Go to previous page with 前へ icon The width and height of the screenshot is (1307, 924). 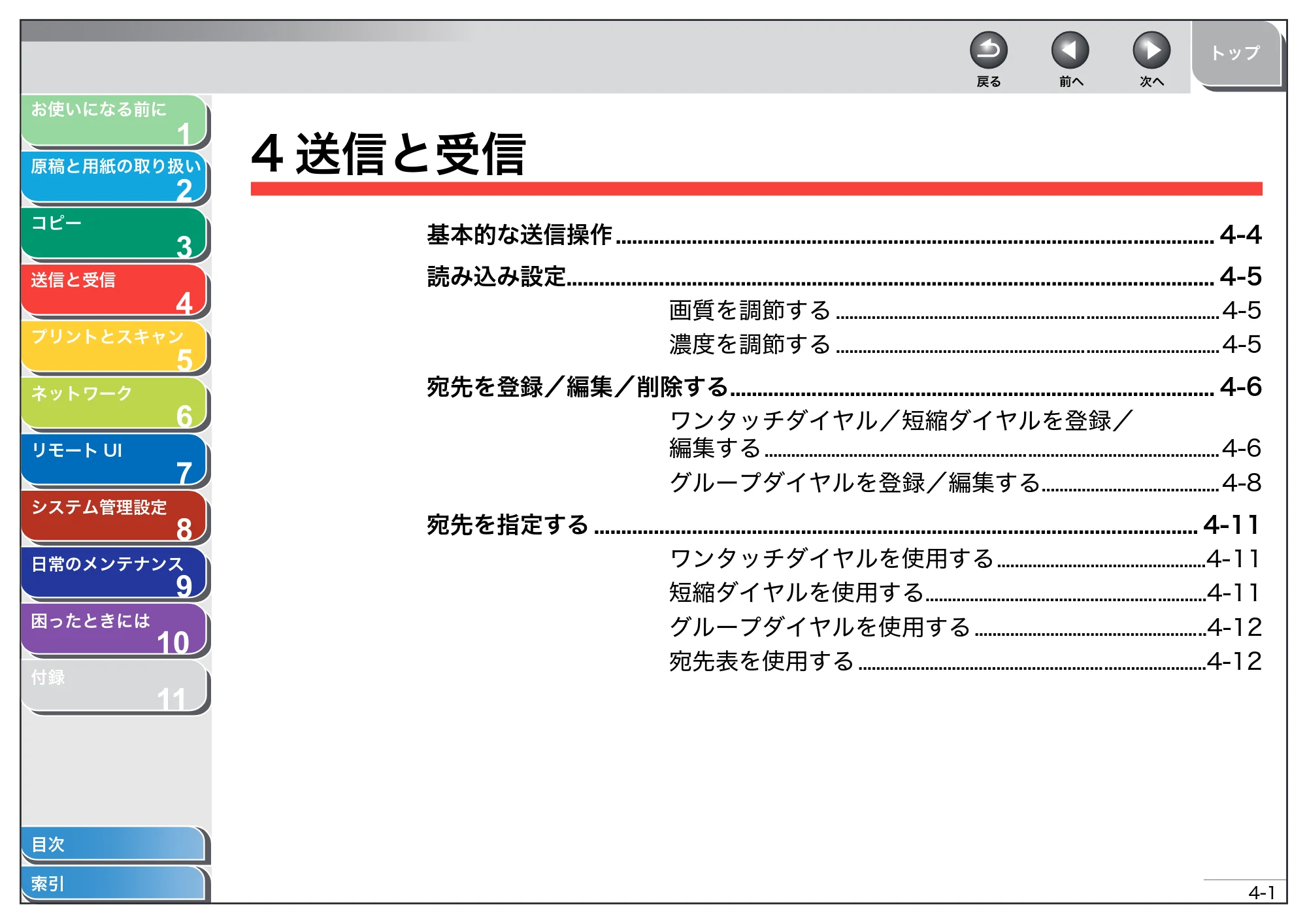point(1070,51)
